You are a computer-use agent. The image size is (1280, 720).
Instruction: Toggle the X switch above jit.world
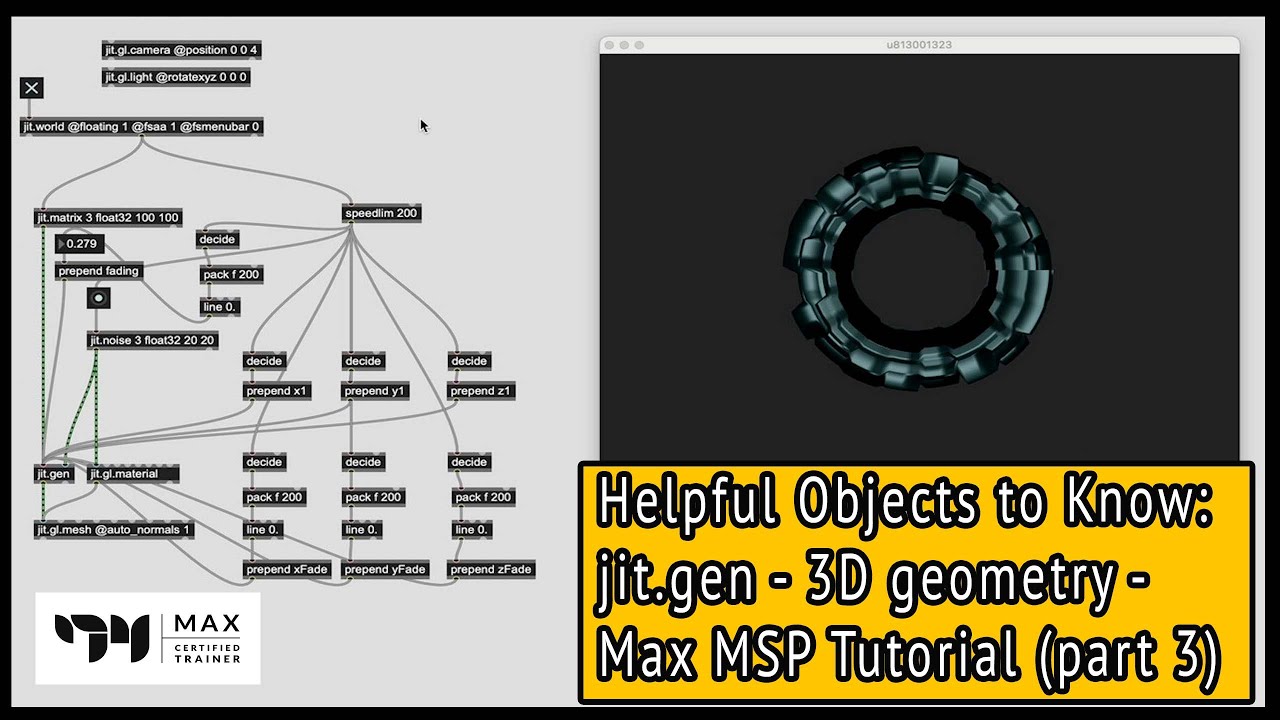coord(32,88)
